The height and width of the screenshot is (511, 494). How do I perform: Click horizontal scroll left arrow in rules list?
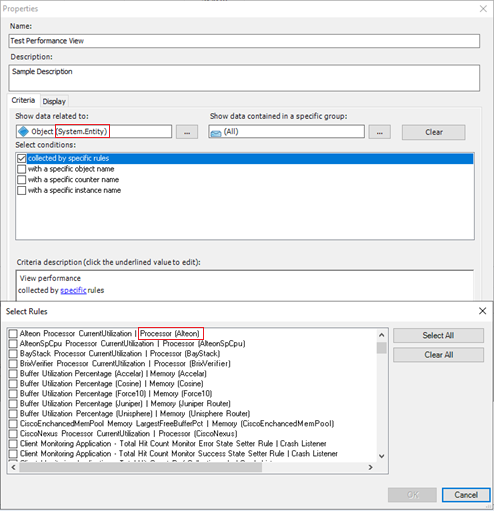click(13, 467)
